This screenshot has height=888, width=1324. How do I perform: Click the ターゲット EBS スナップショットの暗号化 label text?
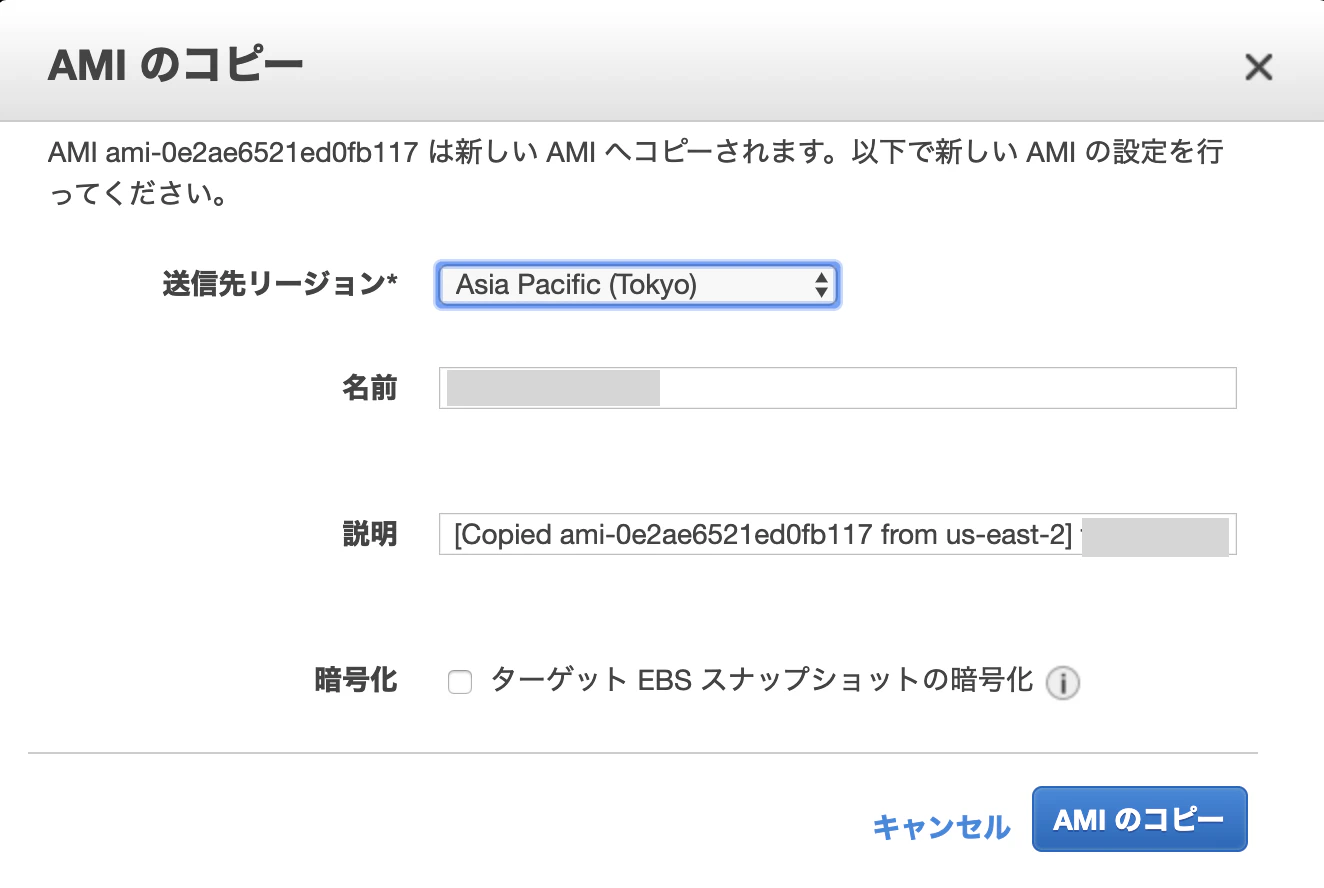pos(762,681)
